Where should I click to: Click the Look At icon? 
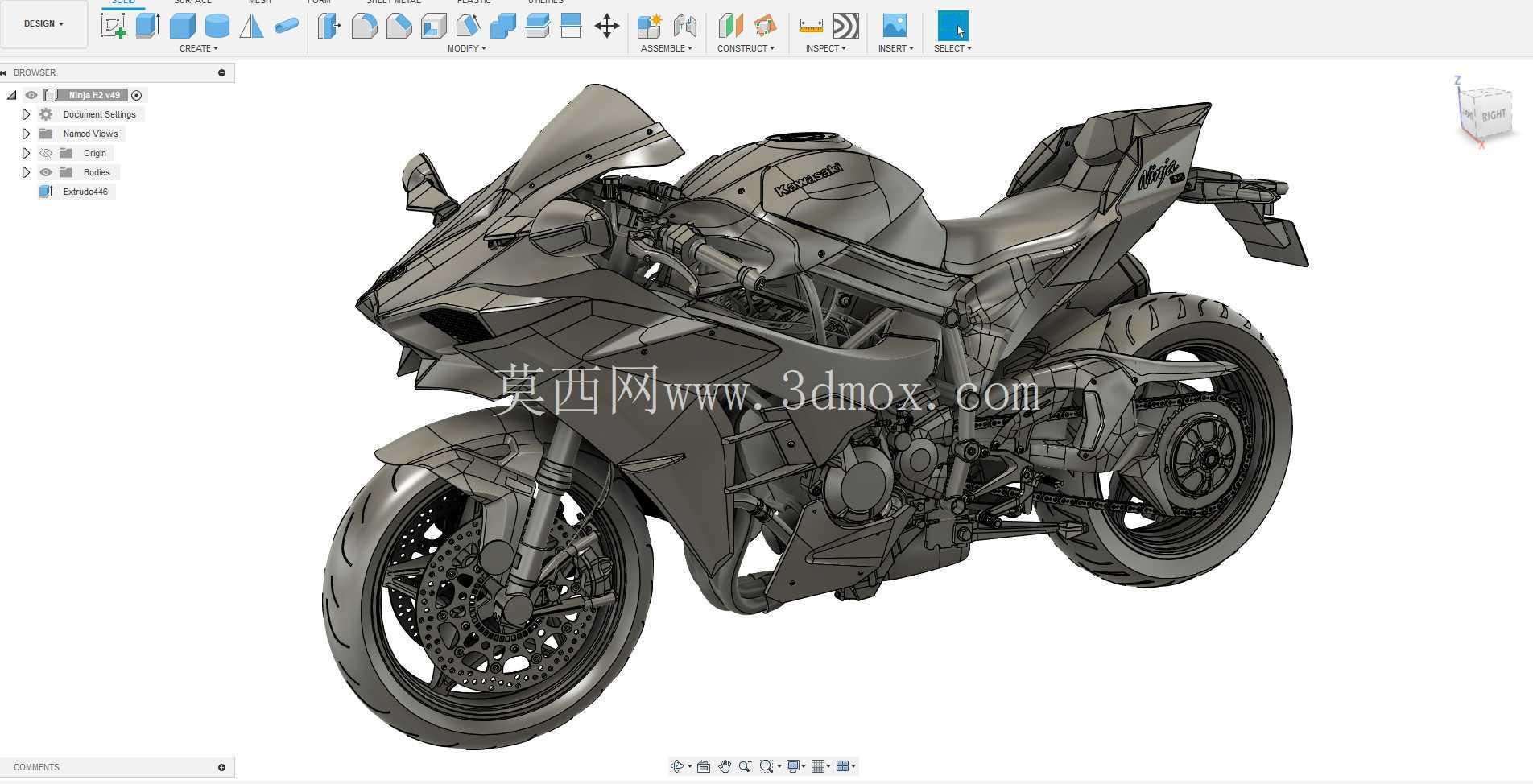(x=704, y=766)
